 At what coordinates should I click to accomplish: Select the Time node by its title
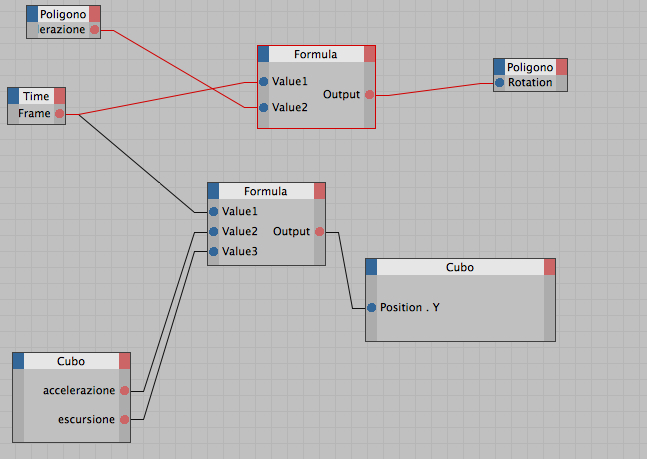36,96
